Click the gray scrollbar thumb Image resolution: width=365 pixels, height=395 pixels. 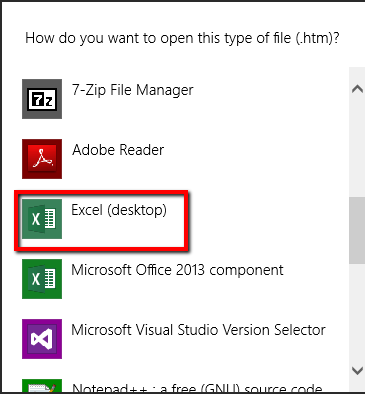point(357,230)
